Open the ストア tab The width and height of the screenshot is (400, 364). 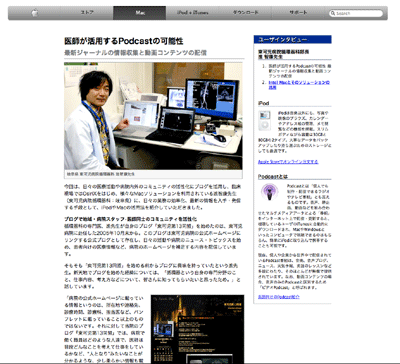coord(87,13)
